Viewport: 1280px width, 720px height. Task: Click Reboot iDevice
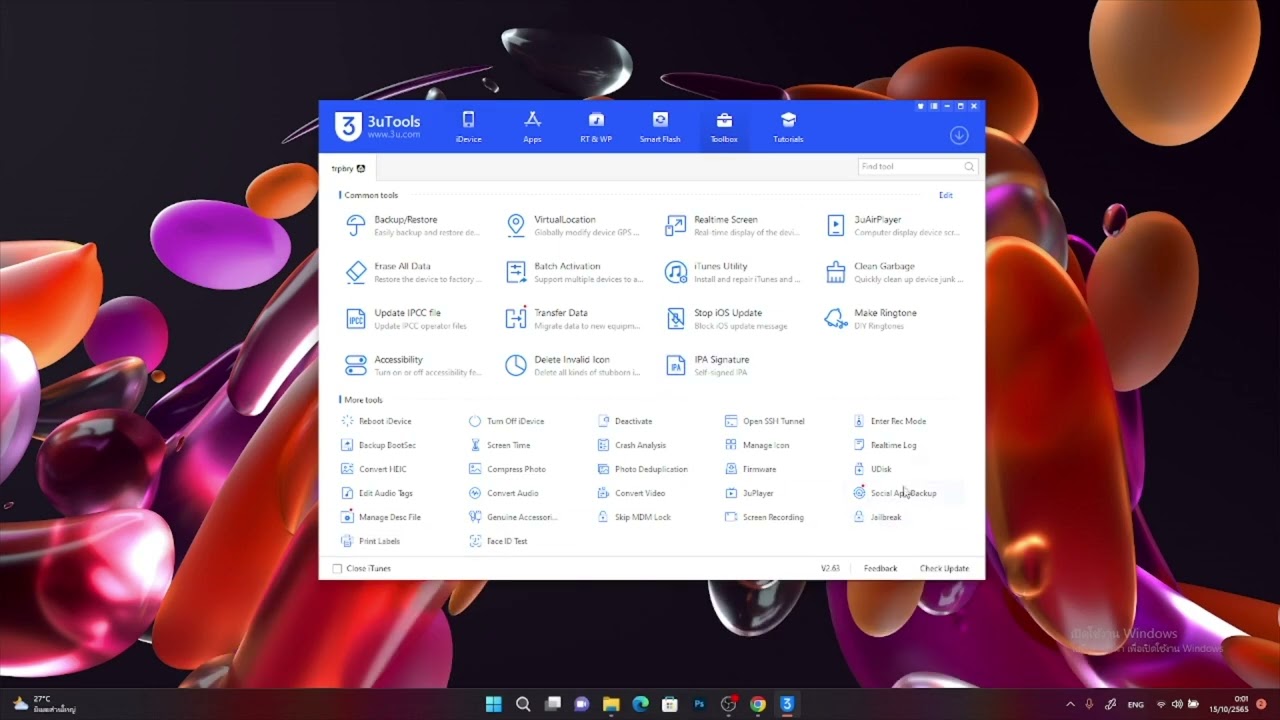click(377, 421)
